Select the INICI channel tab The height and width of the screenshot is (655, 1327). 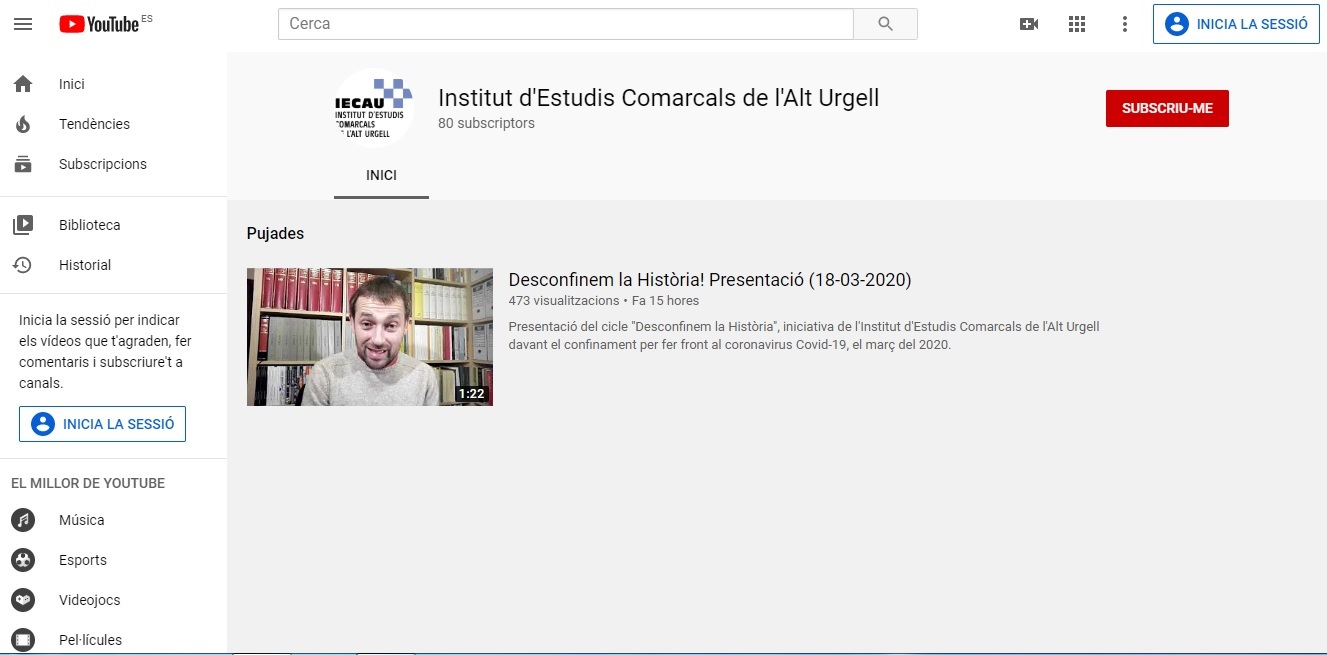381,176
